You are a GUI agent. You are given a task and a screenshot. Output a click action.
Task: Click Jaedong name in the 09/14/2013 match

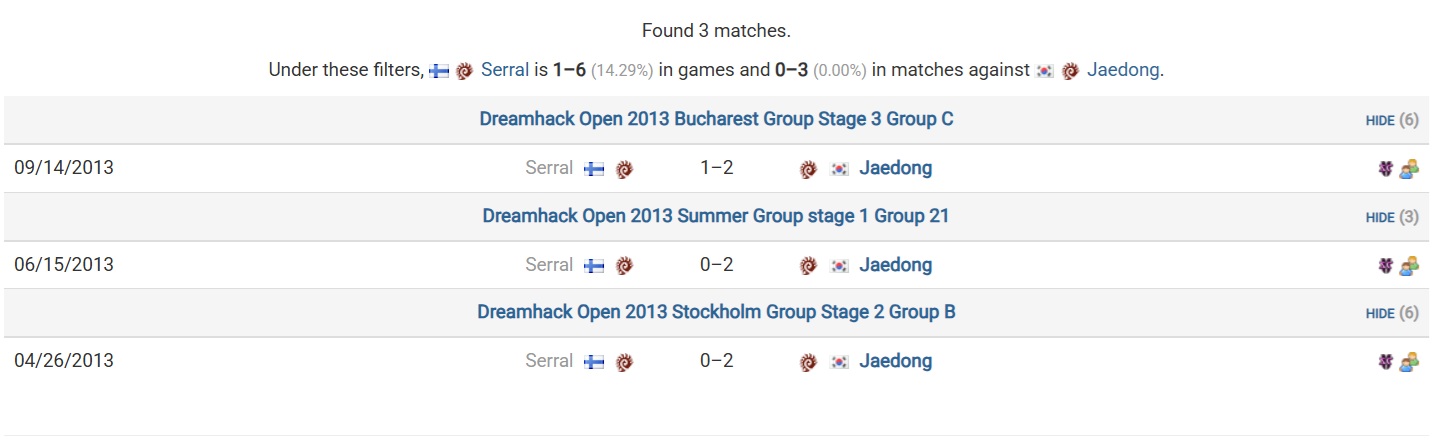pyautogui.click(x=895, y=168)
